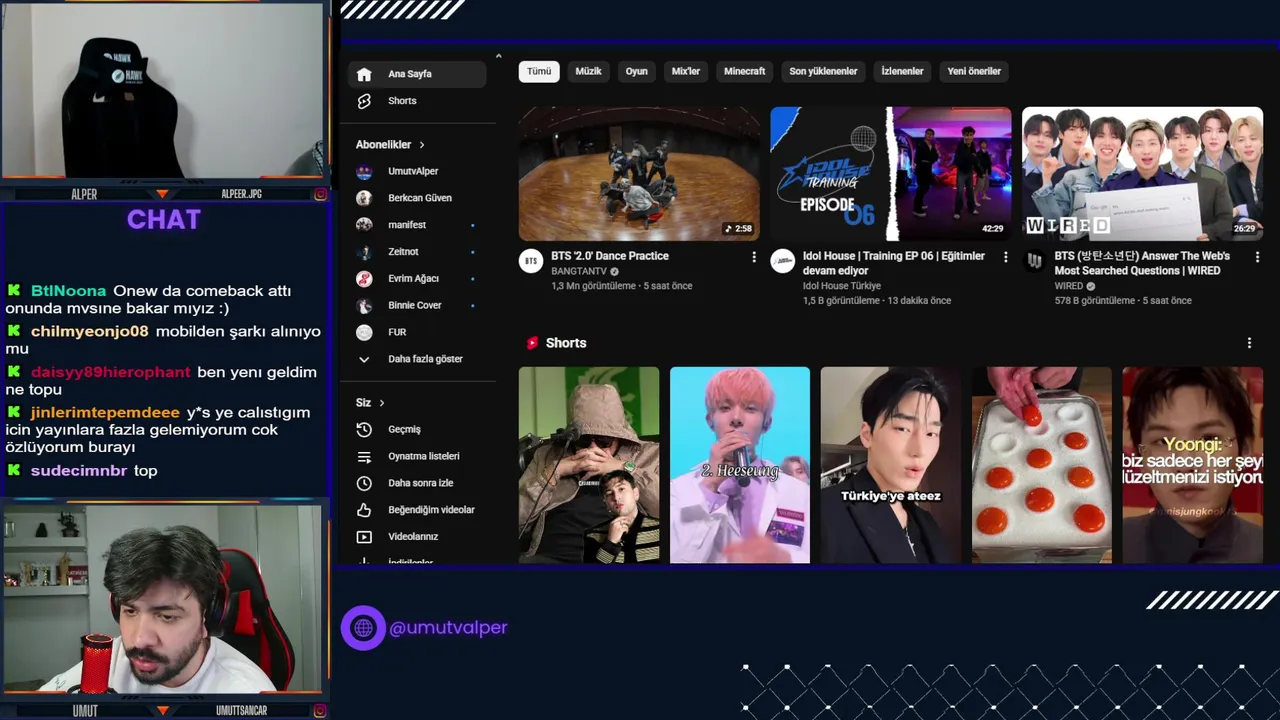The image size is (1280, 720).
Task: Open the Shorts sidebar icon
Action: click(364, 101)
